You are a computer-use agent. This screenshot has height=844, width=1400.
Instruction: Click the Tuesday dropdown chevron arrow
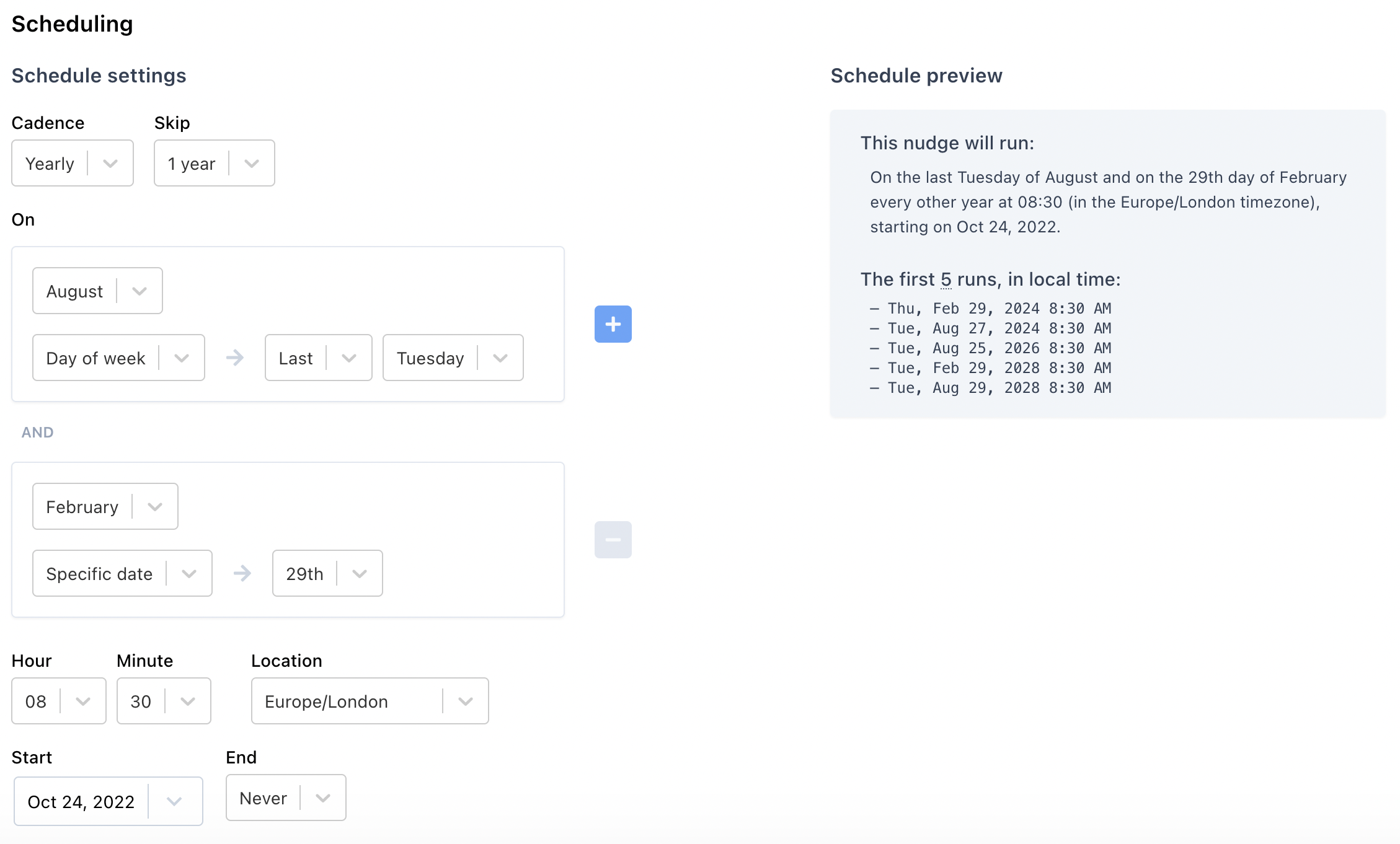click(x=500, y=358)
